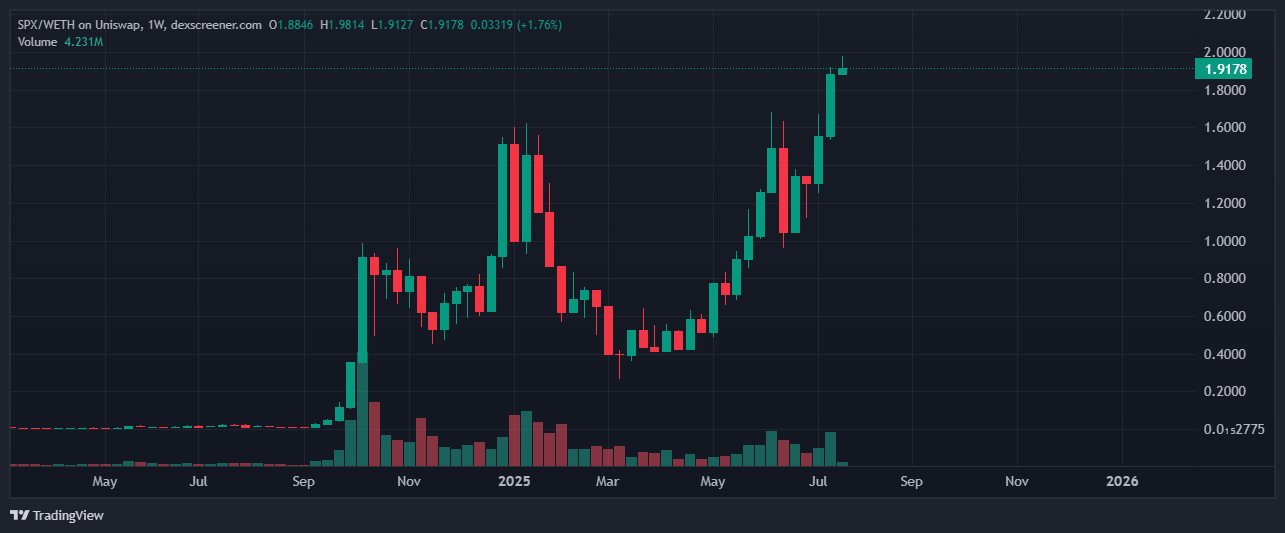The image size is (1285, 533).
Task: Click the 0.6000 price axis label
Action: [x=1225, y=317]
